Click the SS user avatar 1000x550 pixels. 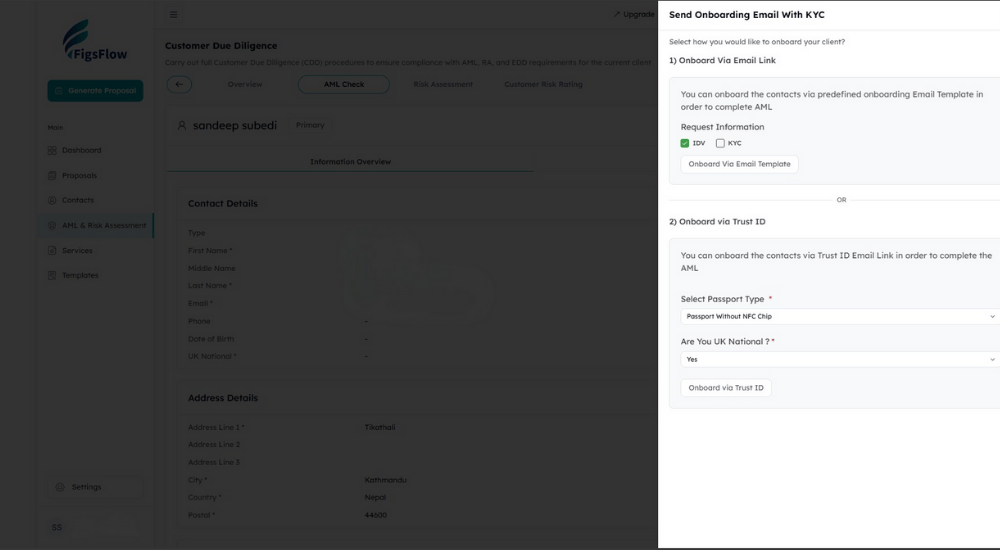coord(57,527)
